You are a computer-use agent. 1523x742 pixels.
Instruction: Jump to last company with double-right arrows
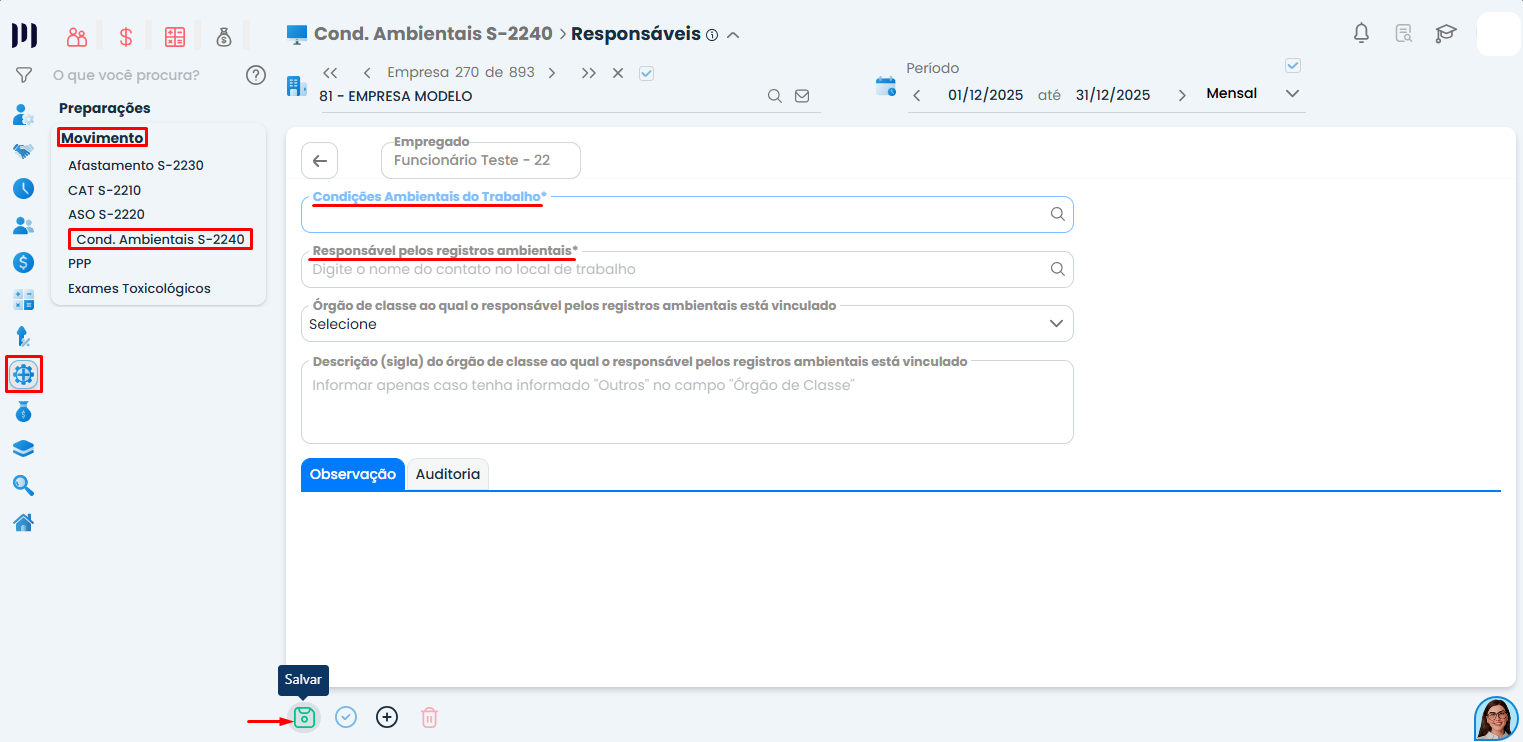click(589, 73)
